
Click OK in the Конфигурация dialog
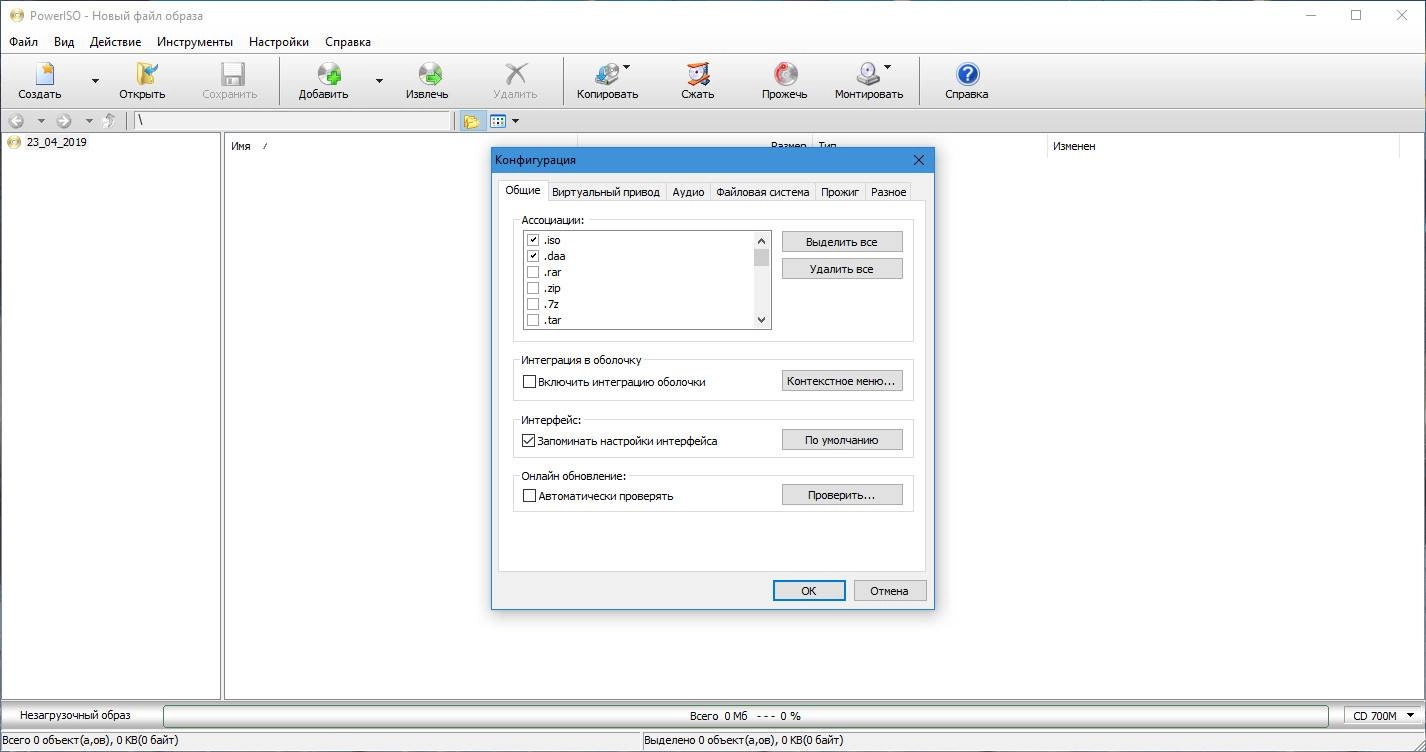(809, 591)
